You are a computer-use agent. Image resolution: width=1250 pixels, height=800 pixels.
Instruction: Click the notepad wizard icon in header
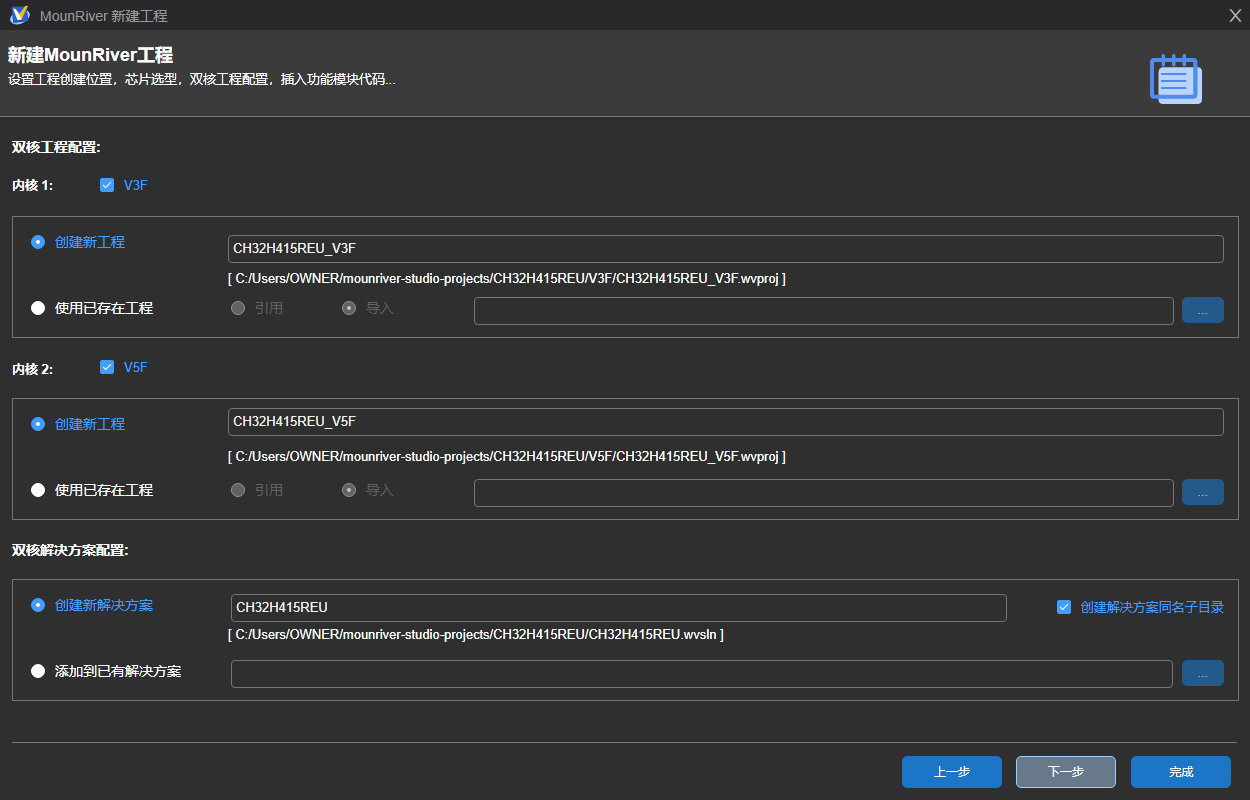(x=1176, y=79)
